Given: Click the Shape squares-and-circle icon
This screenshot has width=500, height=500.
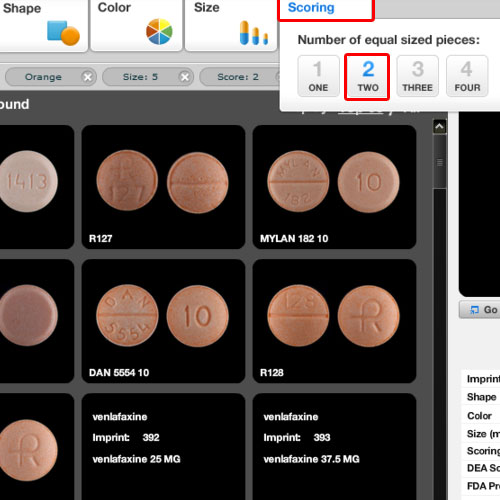Looking at the screenshot, I should [x=63, y=33].
